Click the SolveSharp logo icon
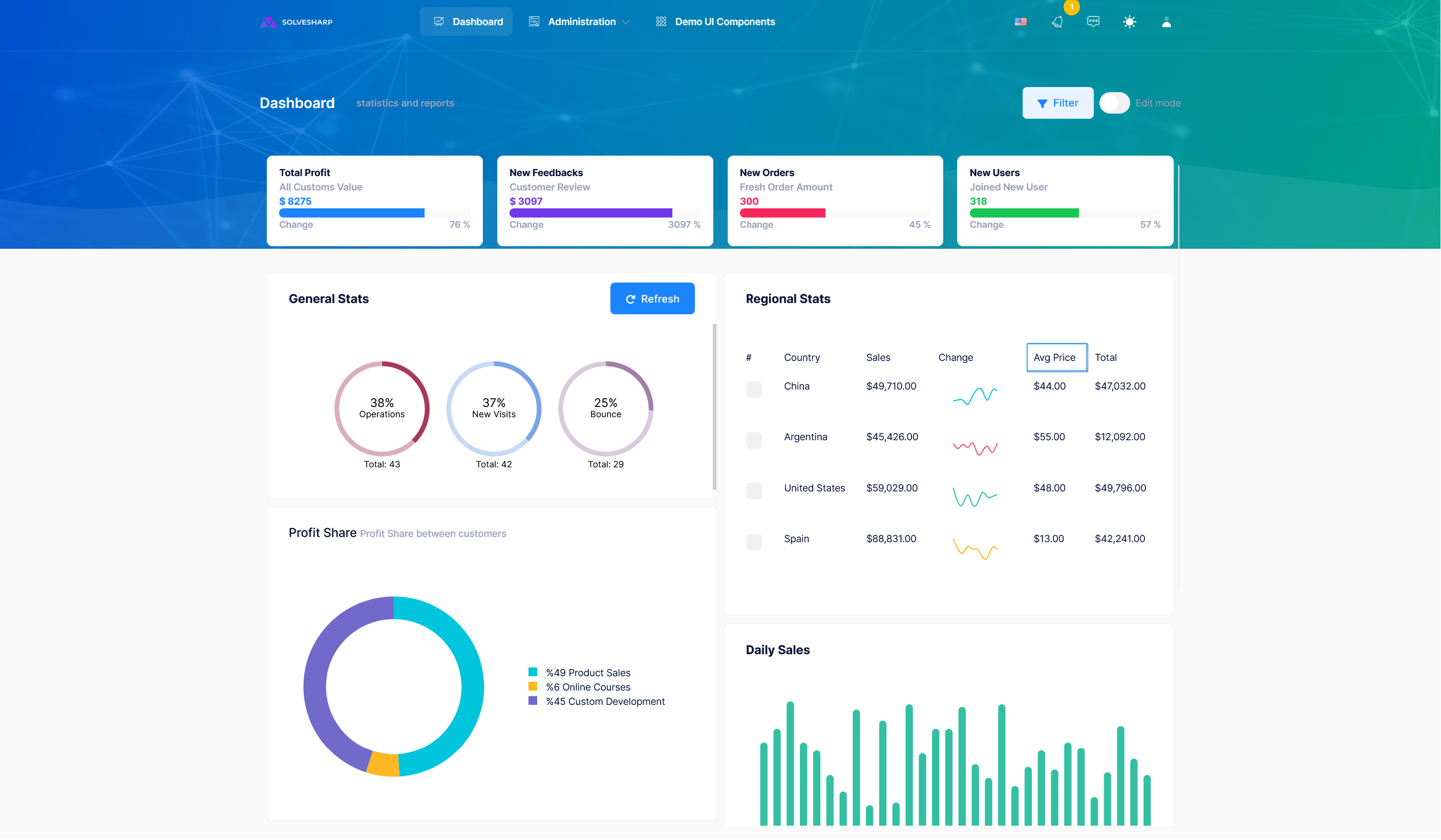Image resolution: width=1441 pixels, height=840 pixels. (x=268, y=21)
